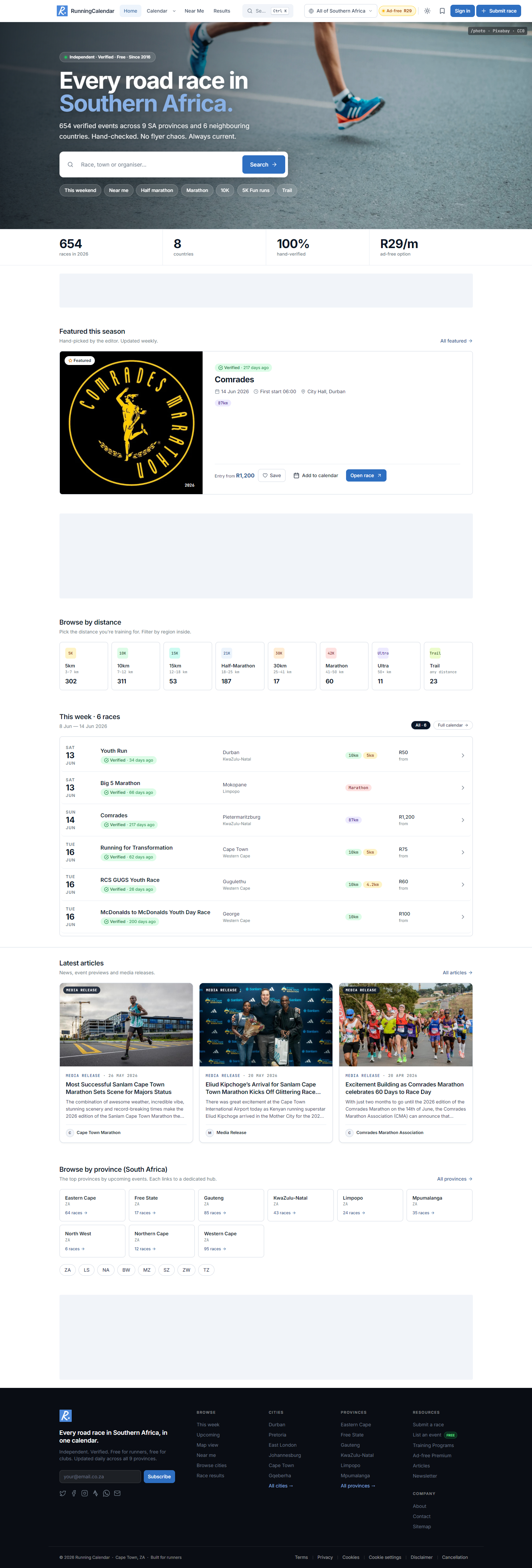Click the footer Subscribe button

click(159, 1476)
